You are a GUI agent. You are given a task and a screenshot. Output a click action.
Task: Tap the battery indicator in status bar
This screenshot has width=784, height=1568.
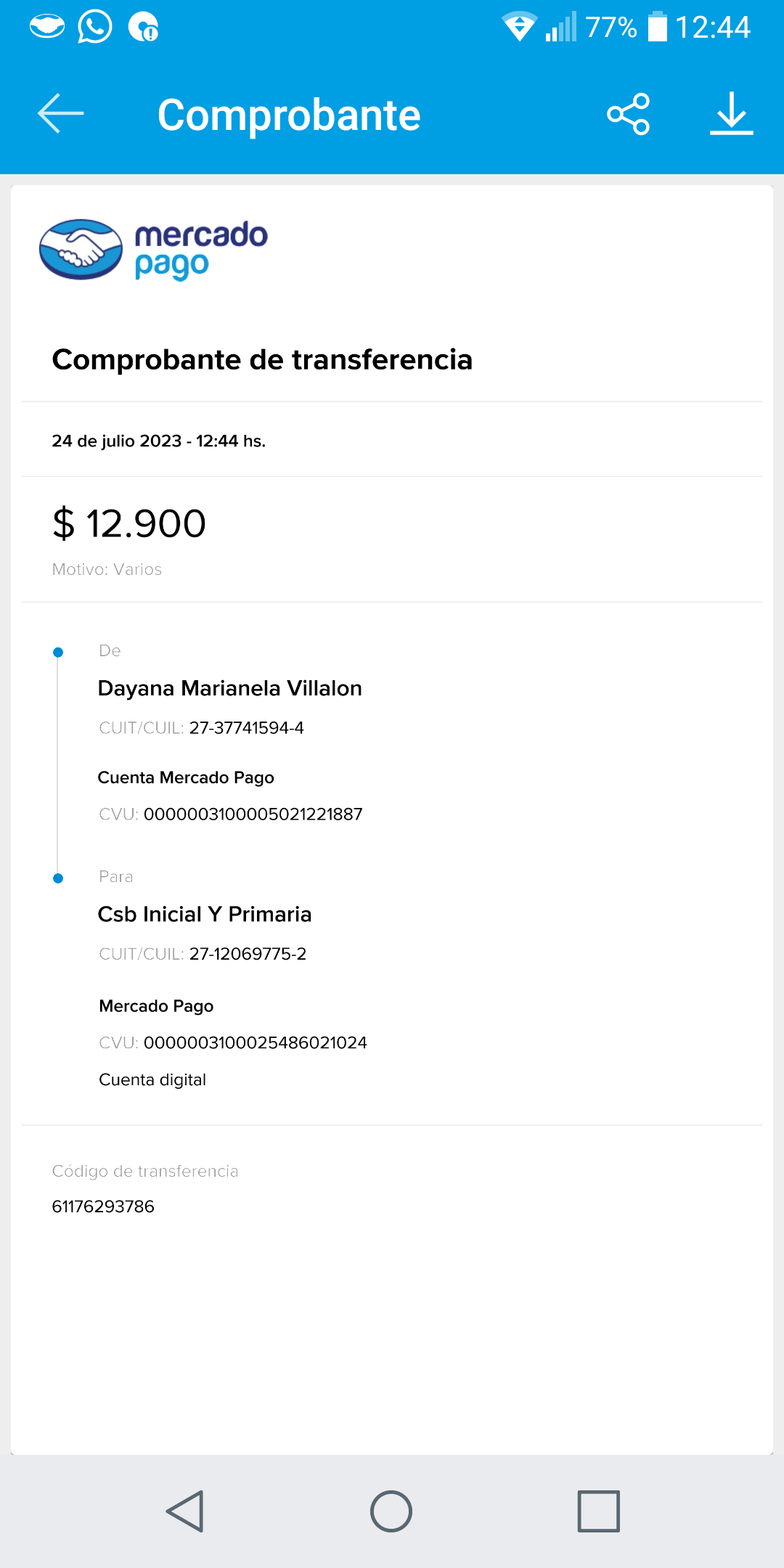tap(658, 28)
